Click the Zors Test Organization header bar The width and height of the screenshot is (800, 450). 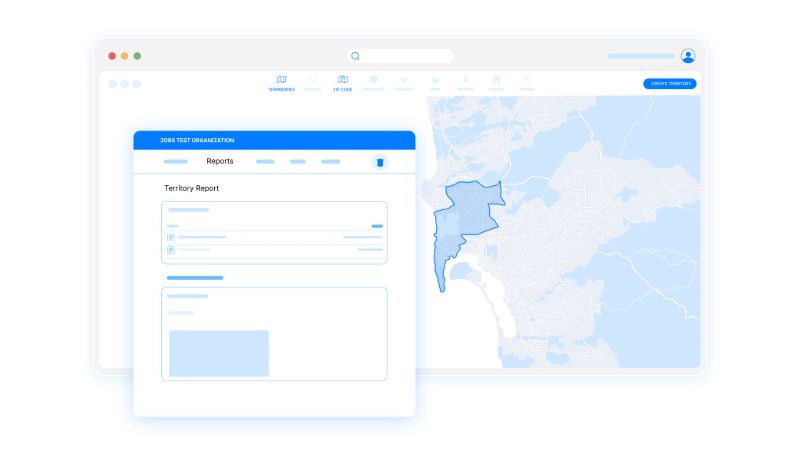[274, 140]
